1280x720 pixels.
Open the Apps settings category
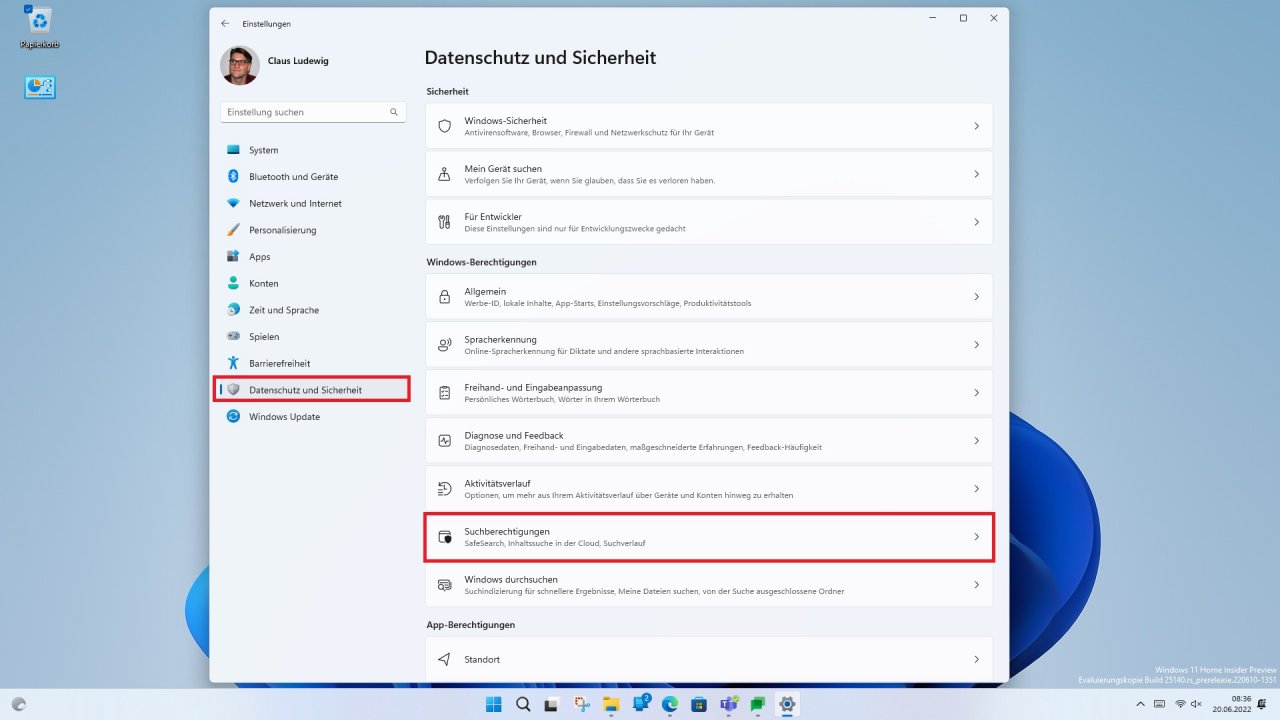(312, 257)
